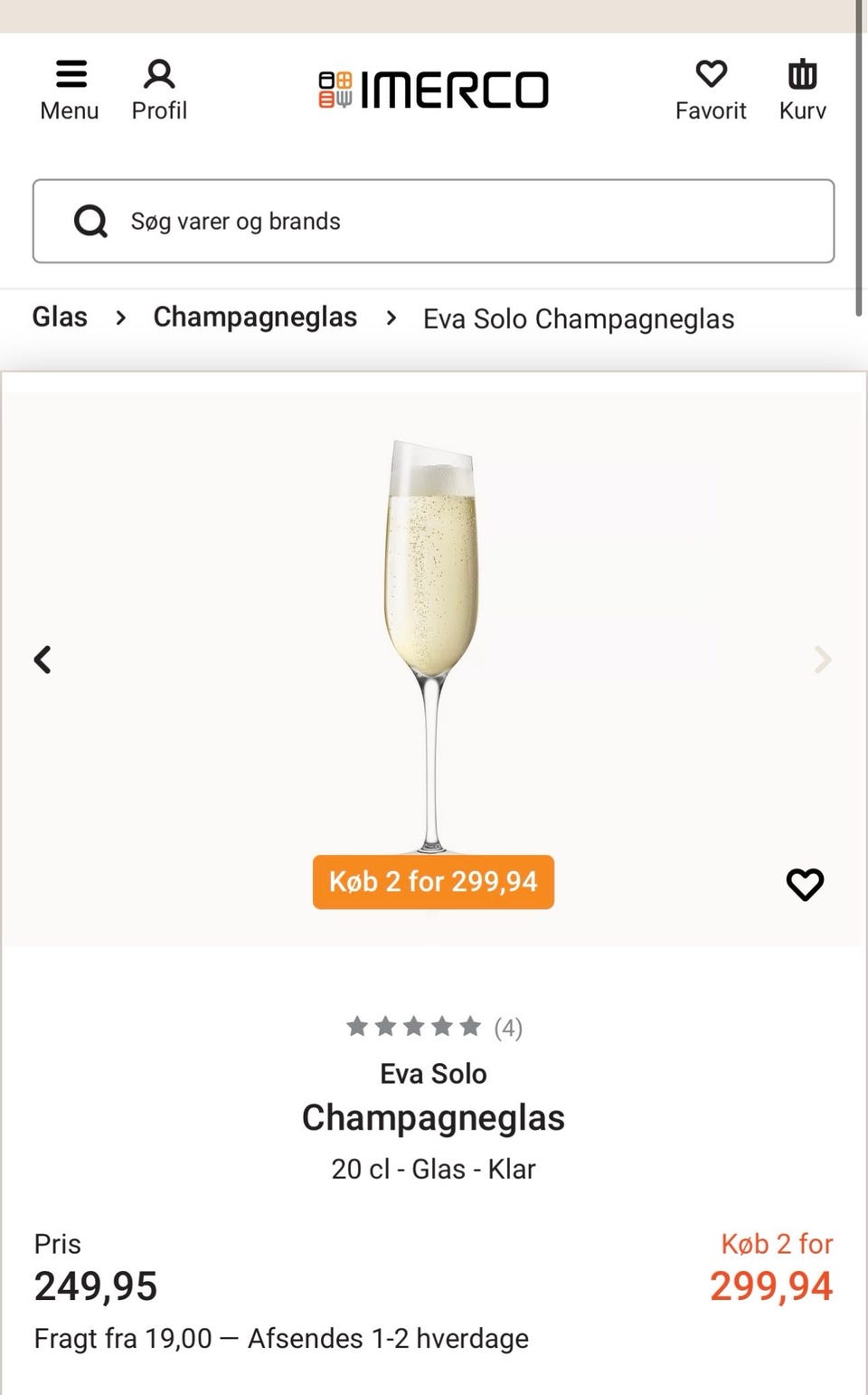Go to Champagneglas breadcrumb category

255,318
